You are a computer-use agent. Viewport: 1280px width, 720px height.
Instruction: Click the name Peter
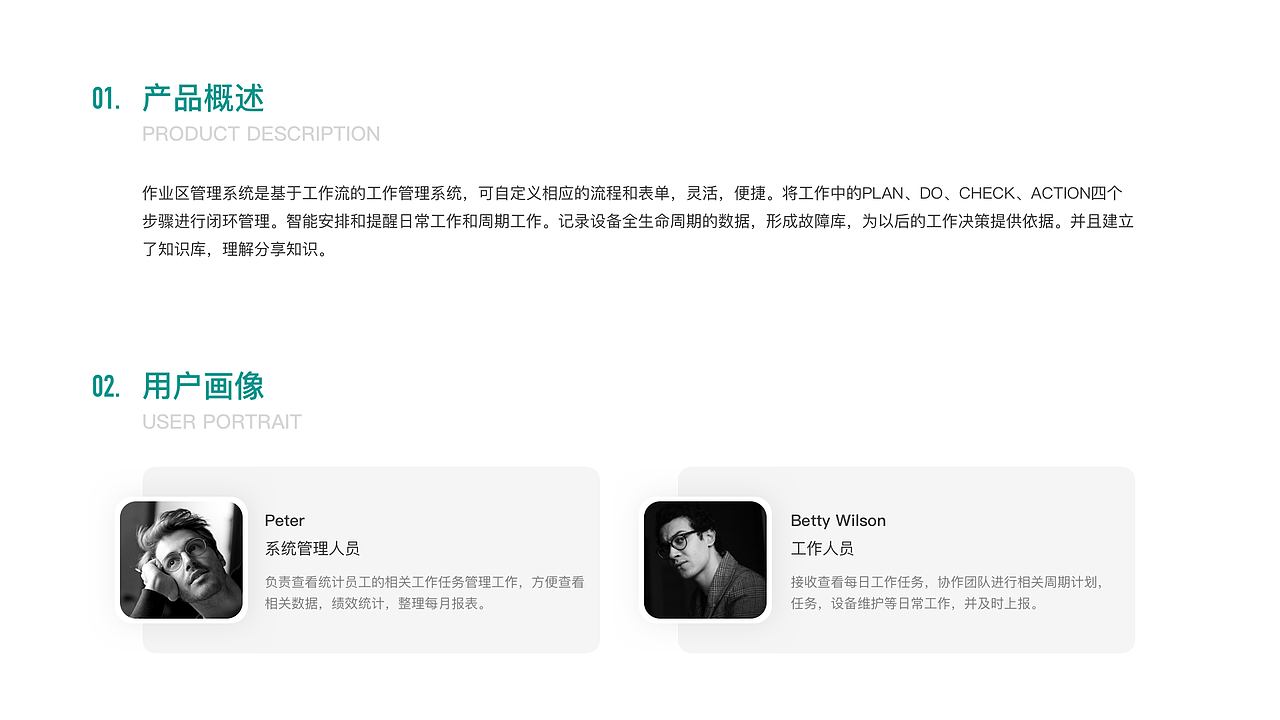click(285, 521)
